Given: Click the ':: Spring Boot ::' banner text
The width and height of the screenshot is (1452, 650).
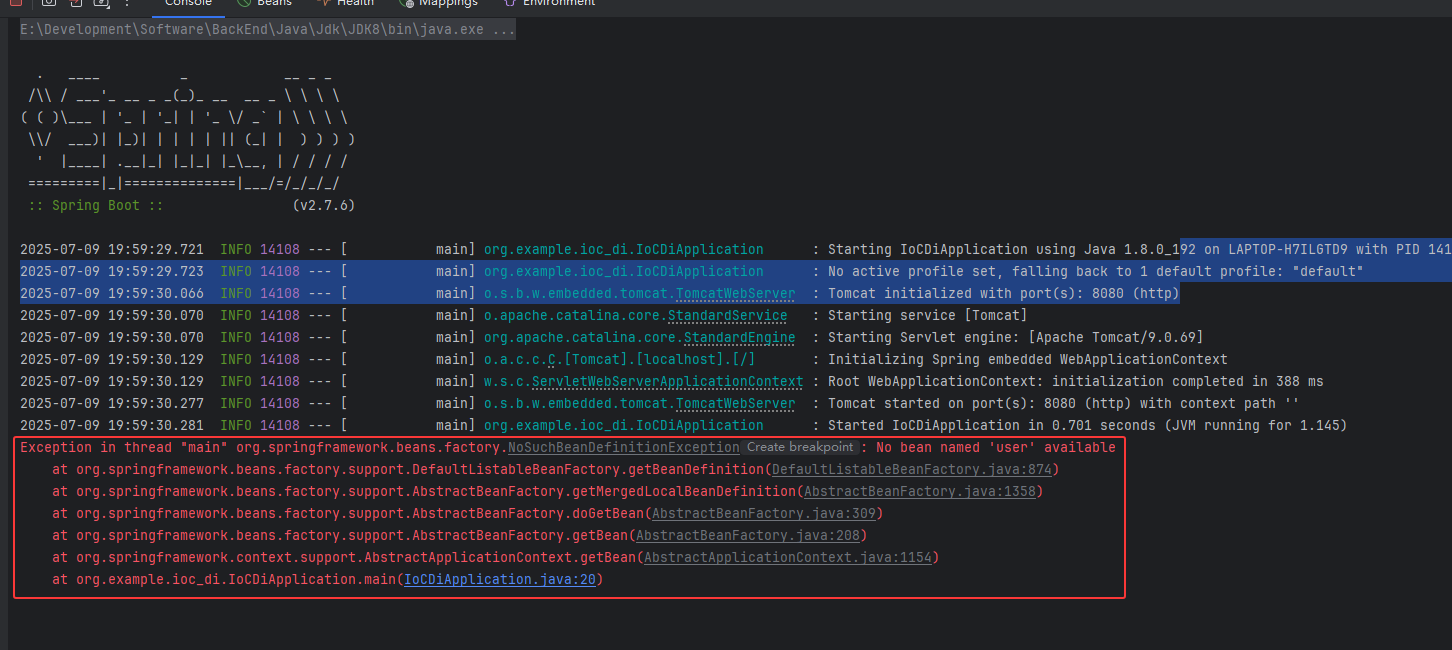Looking at the screenshot, I should 95,206.
